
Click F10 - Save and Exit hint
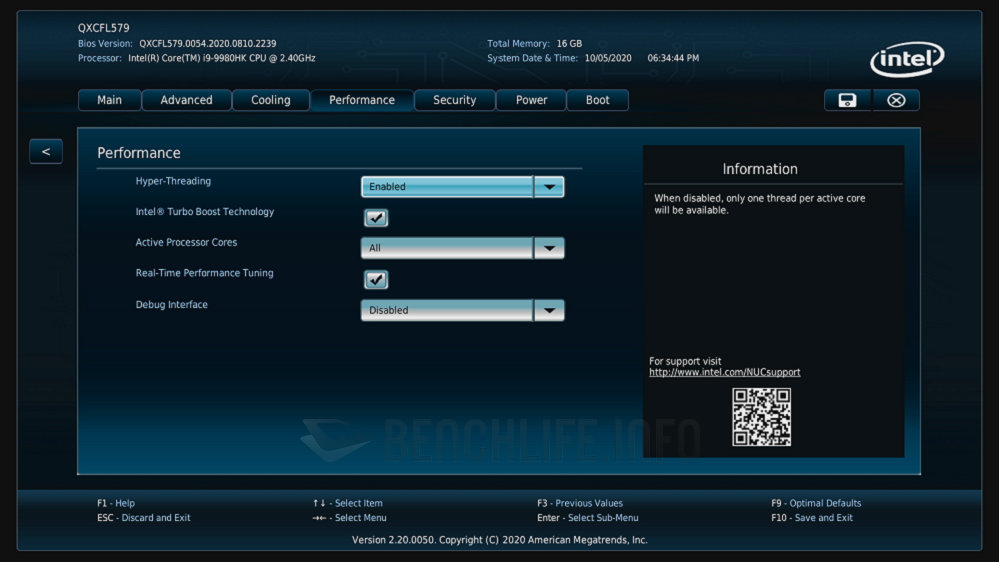click(x=811, y=518)
